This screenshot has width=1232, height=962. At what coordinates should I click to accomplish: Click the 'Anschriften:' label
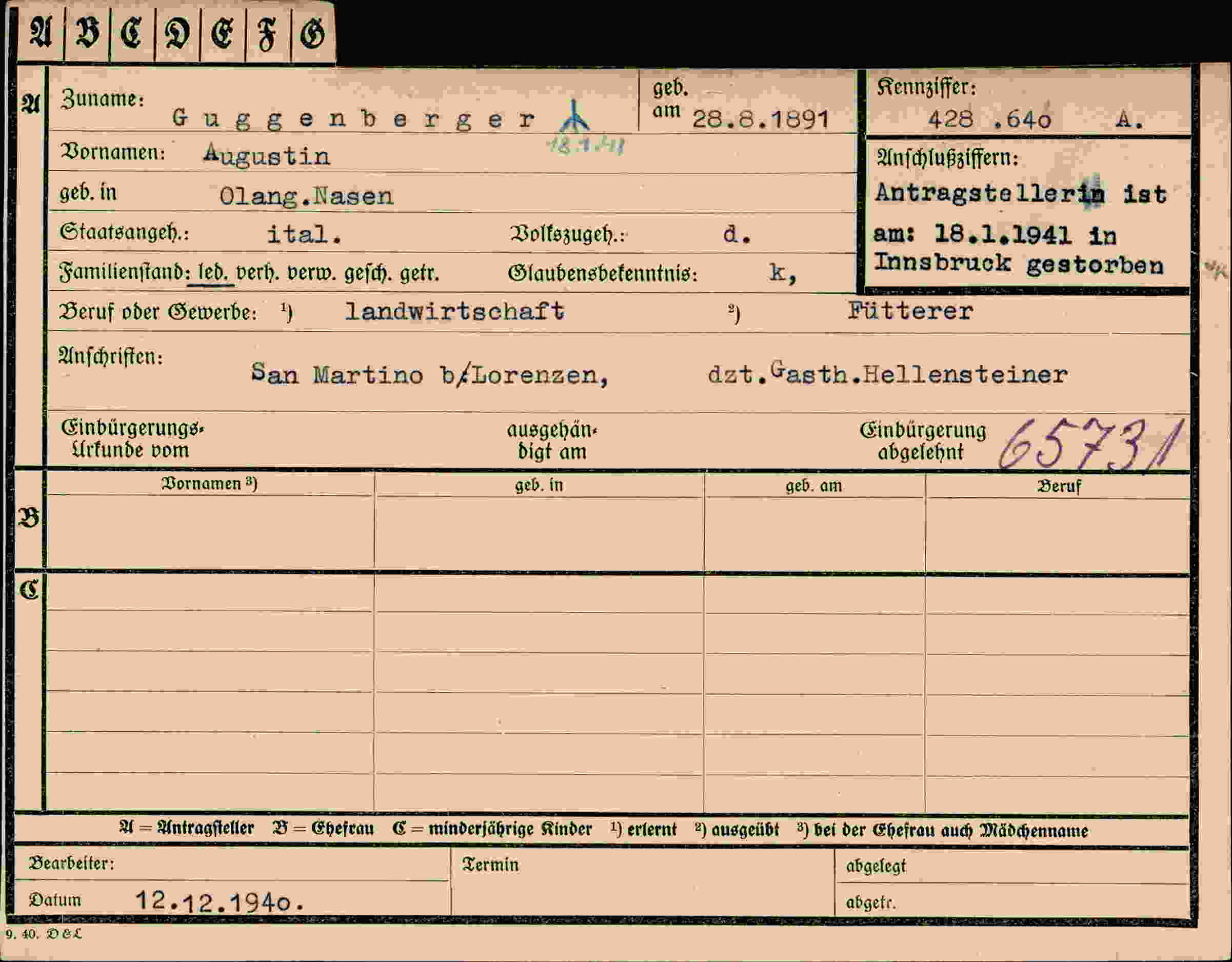(111, 356)
